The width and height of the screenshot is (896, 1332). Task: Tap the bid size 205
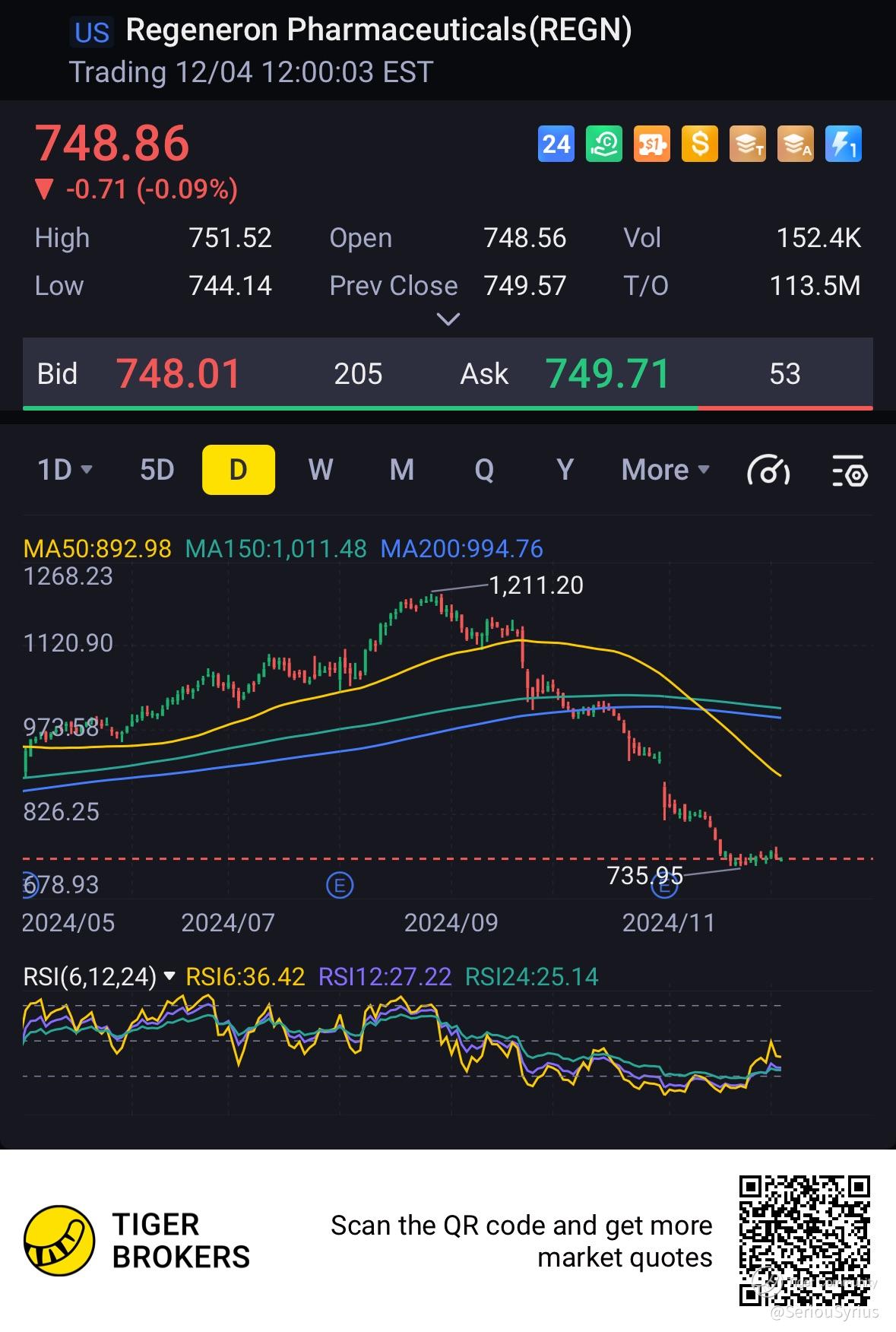tap(358, 374)
